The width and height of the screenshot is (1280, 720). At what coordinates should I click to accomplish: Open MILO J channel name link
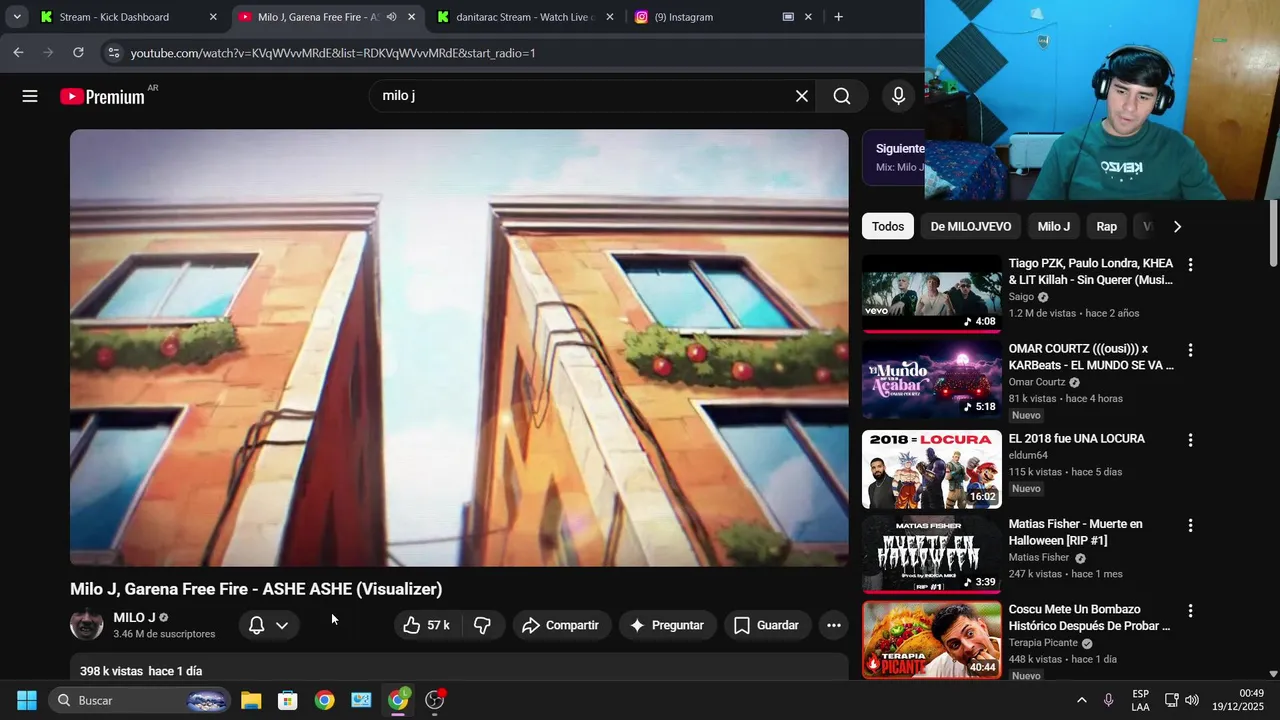point(134,617)
